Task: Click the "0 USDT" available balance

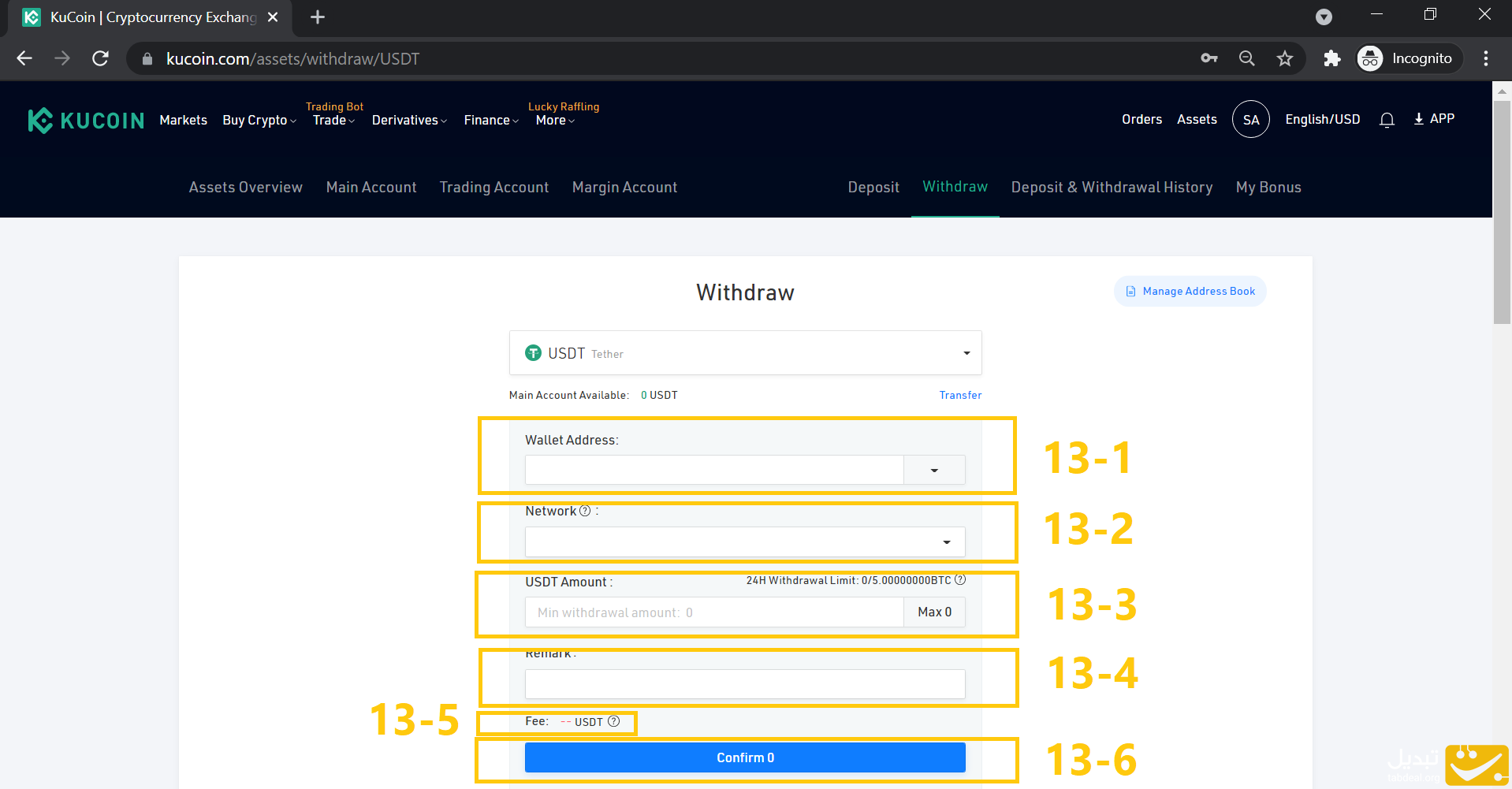Action: pyautogui.click(x=659, y=395)
